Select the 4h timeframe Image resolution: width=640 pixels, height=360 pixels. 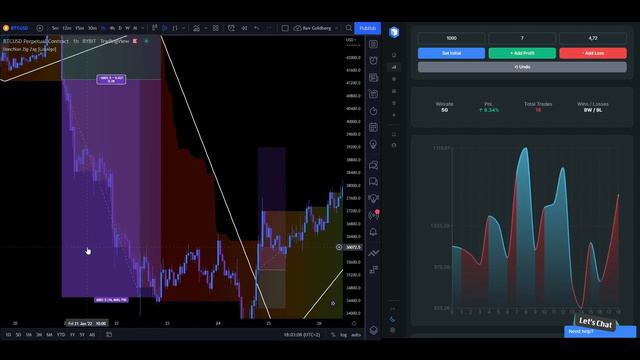point(112,28)
